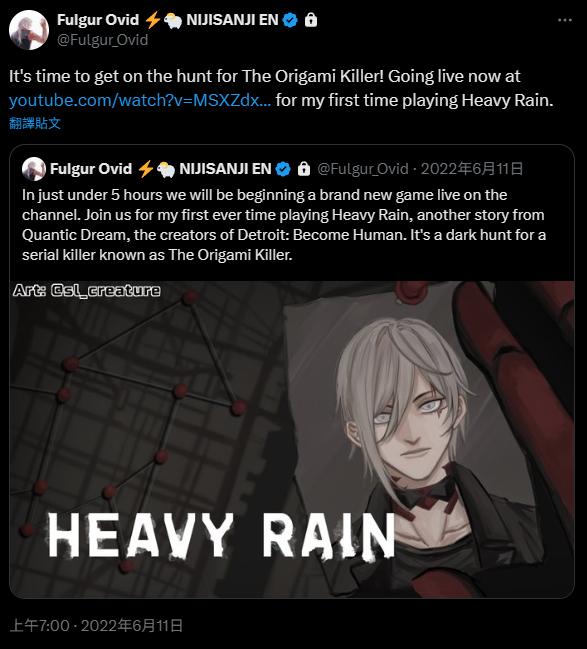Open the @Fulgur_Ovid handle under name
Viewport: 587px width, 649px height.
point(103,40)
